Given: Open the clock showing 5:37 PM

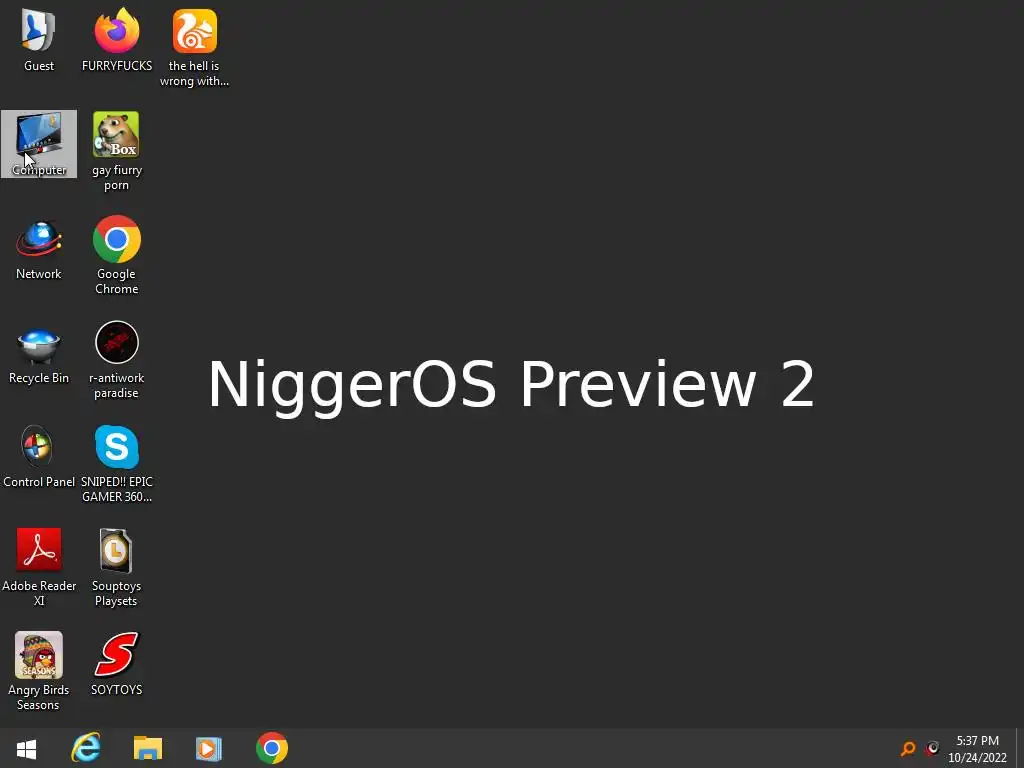Looking at the screenshot, I should click(x=978, y=749).
